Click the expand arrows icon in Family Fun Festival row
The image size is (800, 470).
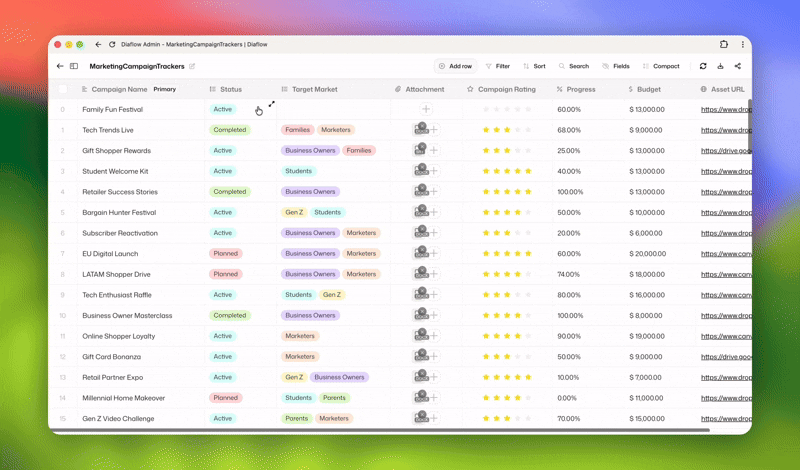[x=271, y=104]
